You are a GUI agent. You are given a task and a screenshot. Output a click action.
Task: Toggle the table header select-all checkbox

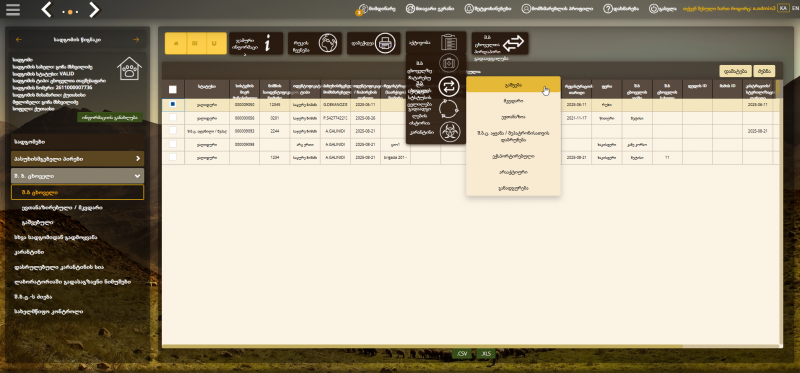[x=172, y=89]
